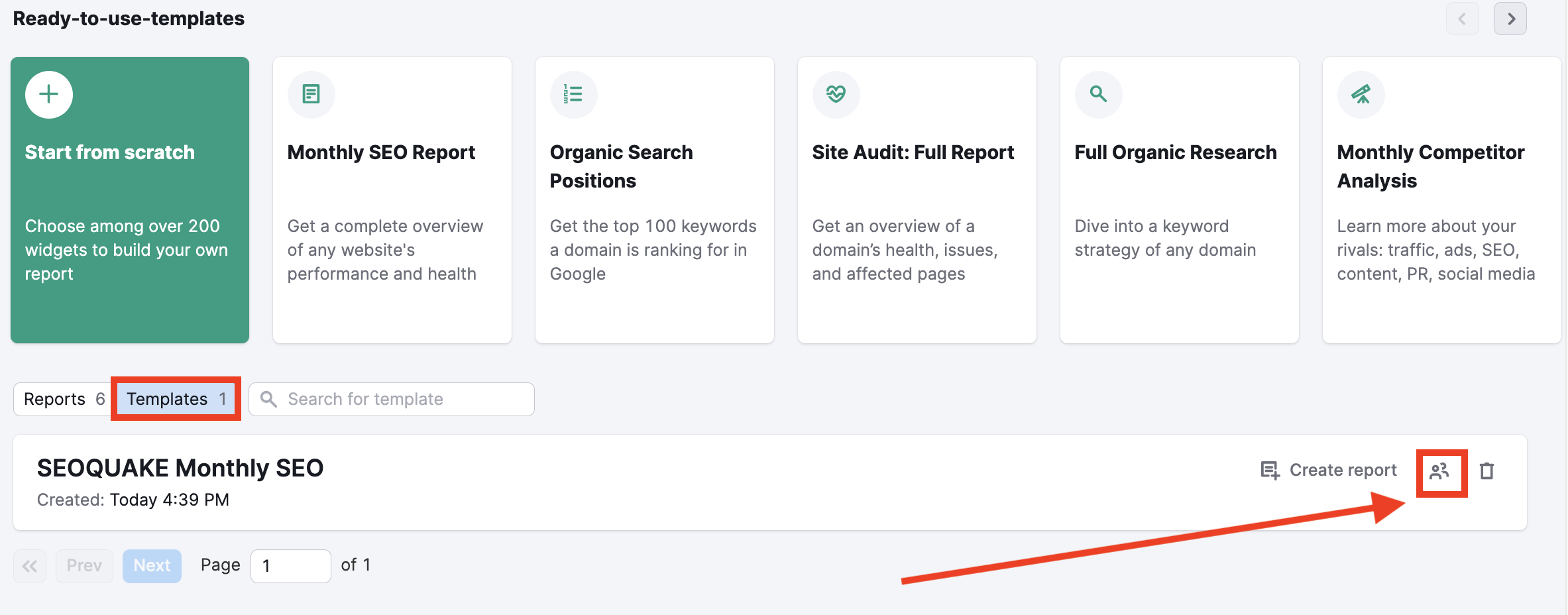
Task: Click the magnifier icon on Full Organic Research
Action: (x=1098, y=95)
